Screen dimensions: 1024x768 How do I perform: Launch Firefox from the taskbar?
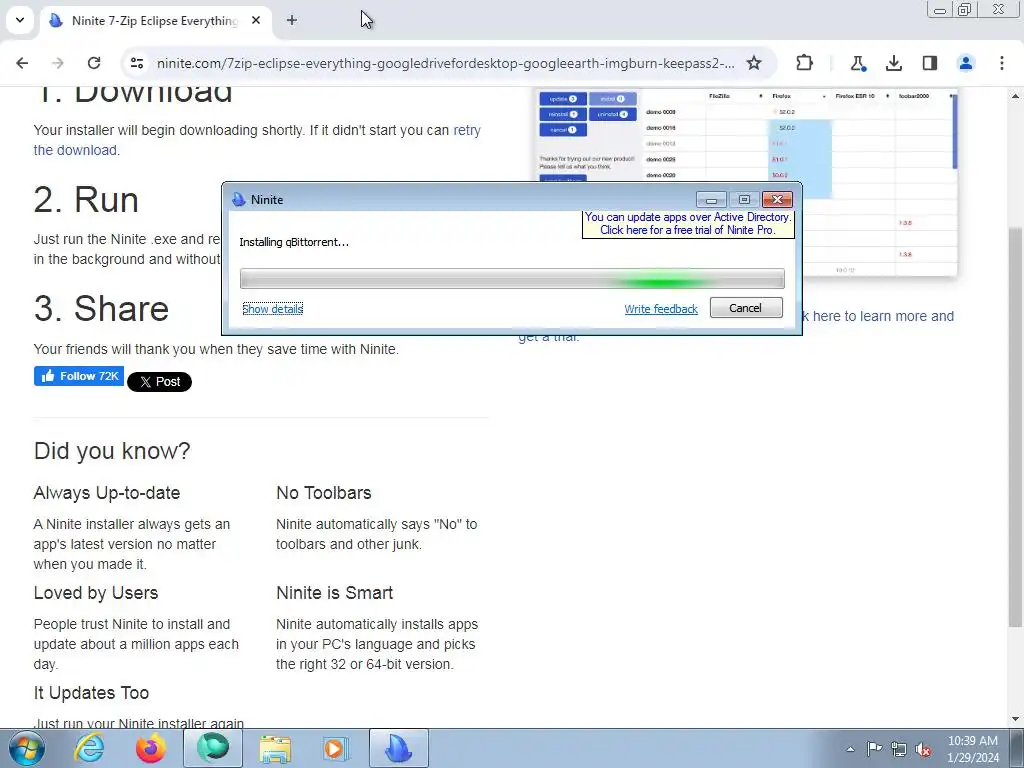coord(150,748)
